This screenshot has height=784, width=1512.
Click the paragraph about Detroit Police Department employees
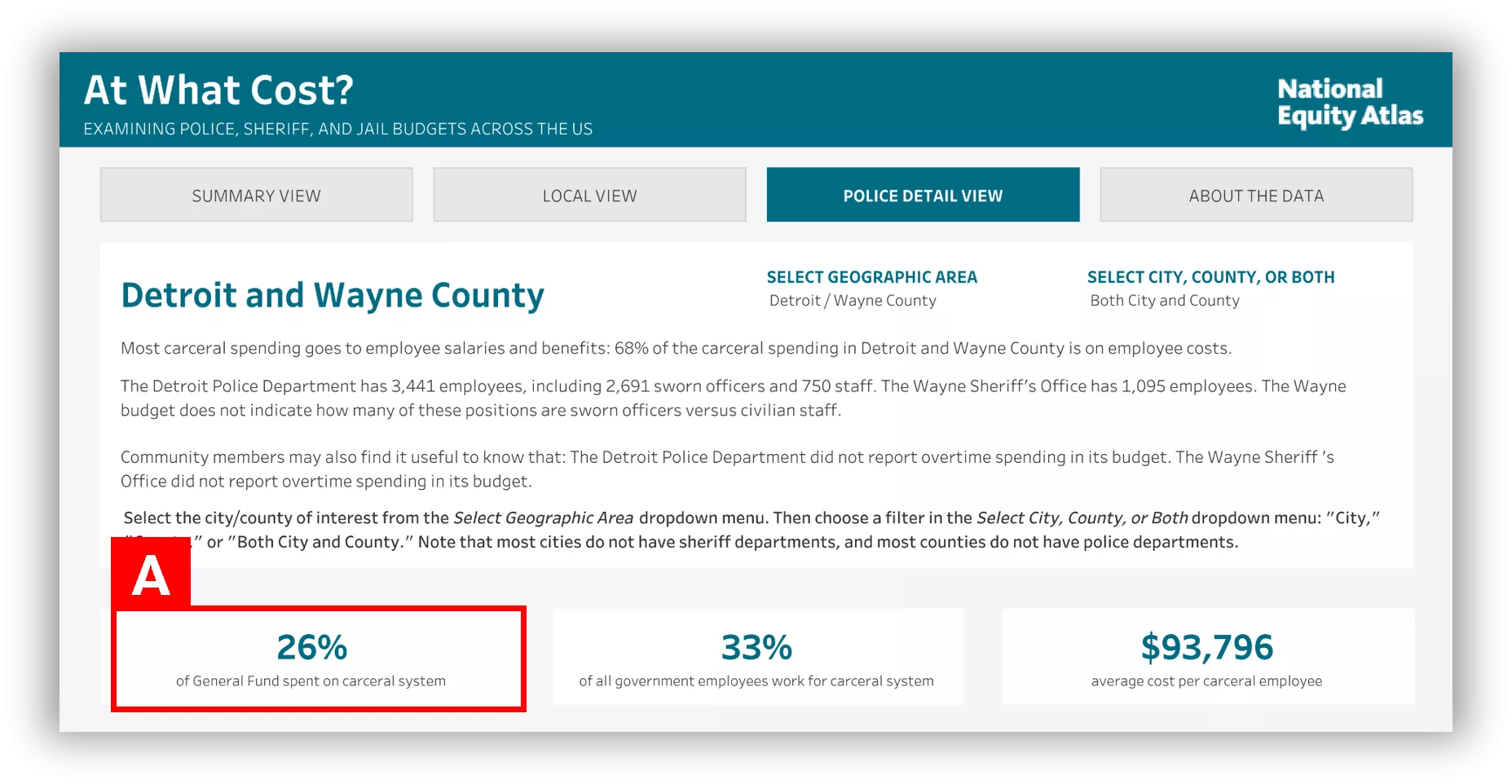click(x=732, y=398)
